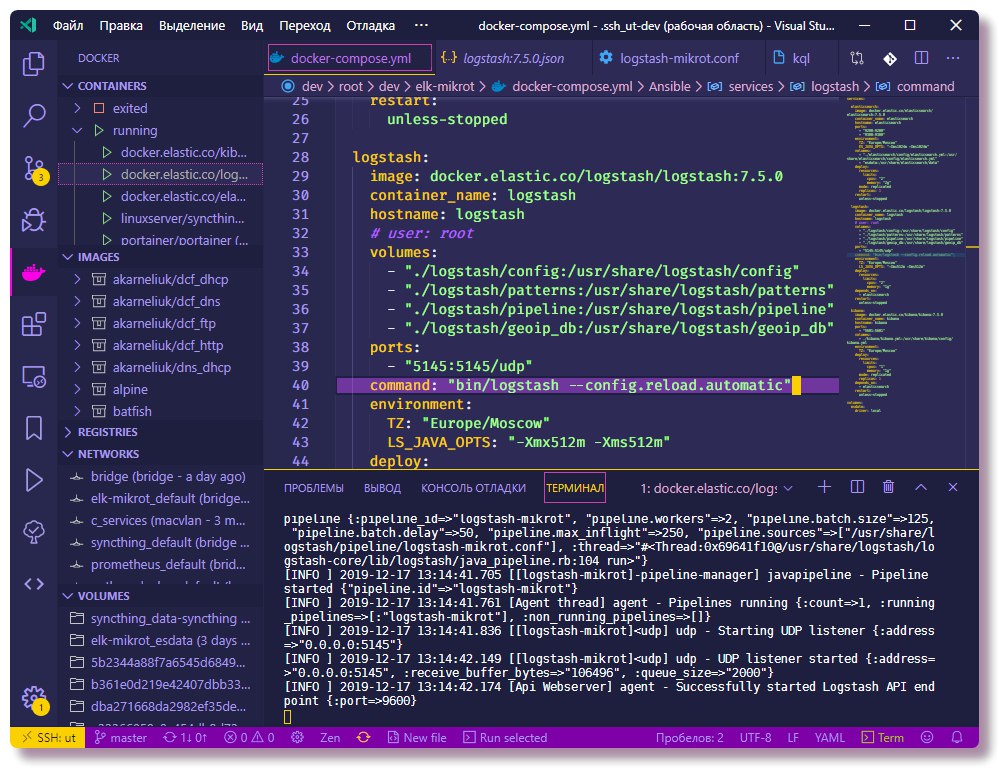The height and width of the screenshot is (768, 999).
Task: Open the Файл menu
Action: (x=68, y=25)
